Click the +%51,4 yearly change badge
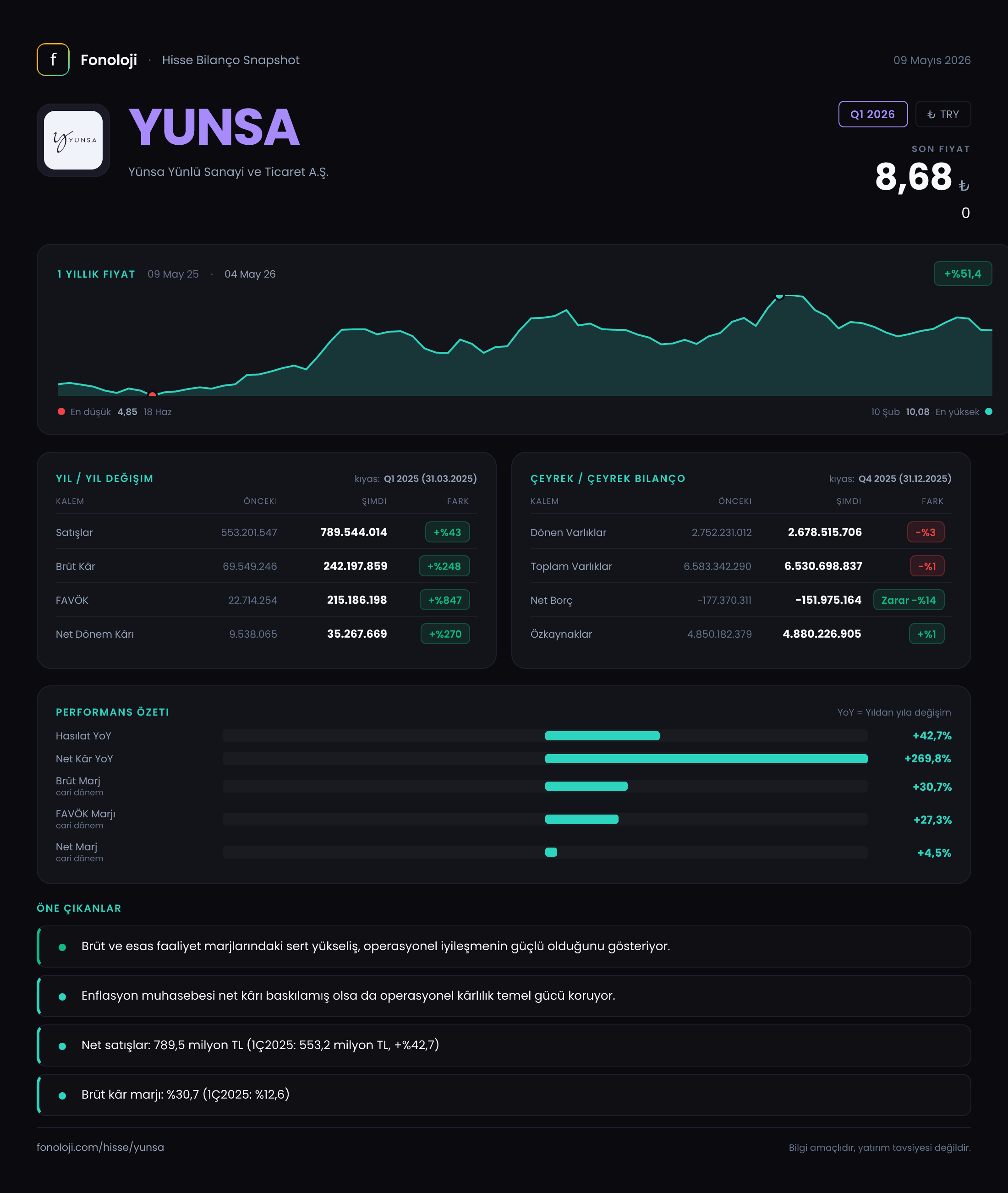Screen dimensions: 1008x1193 [x=962, y=274]
